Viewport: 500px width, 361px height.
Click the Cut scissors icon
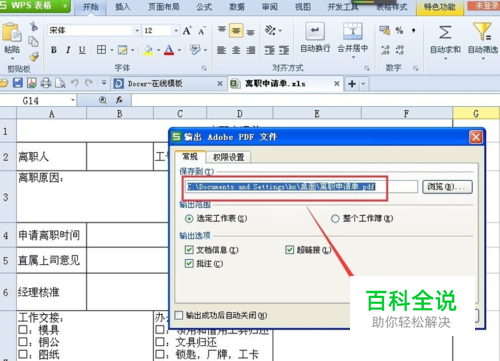[x=34, y=26]
